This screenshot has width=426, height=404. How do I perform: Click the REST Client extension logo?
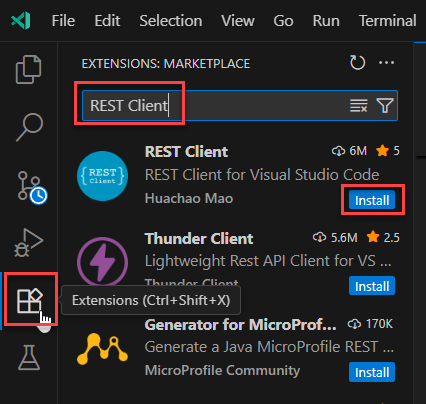[102, 176]
